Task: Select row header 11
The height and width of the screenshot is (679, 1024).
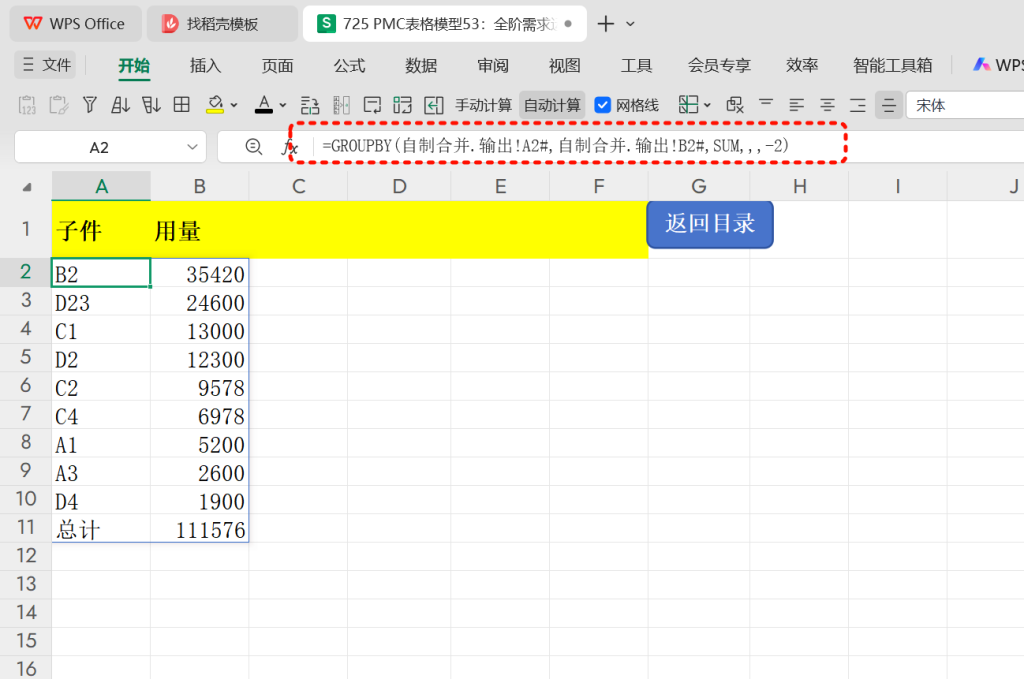Action: click(25, 528)
